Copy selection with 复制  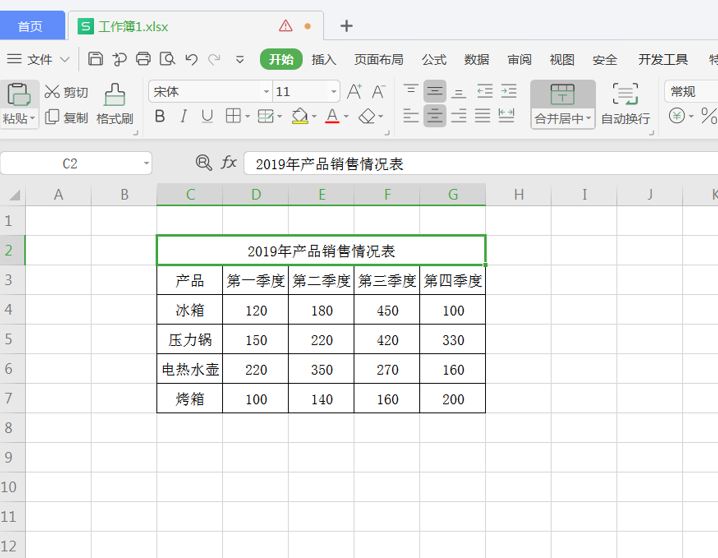pyautogui.click(x=66, y=118)
